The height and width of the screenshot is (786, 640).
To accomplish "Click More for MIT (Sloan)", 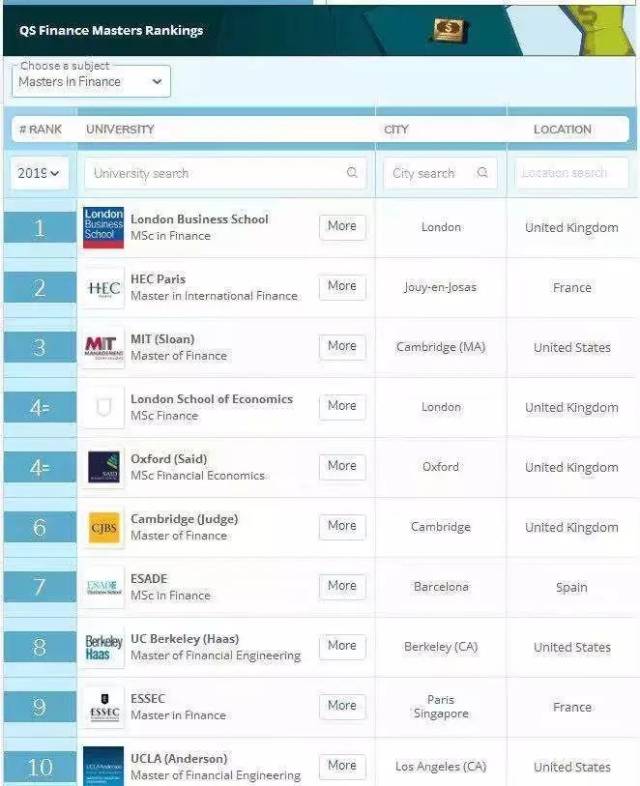I will (x=342, y=346).
